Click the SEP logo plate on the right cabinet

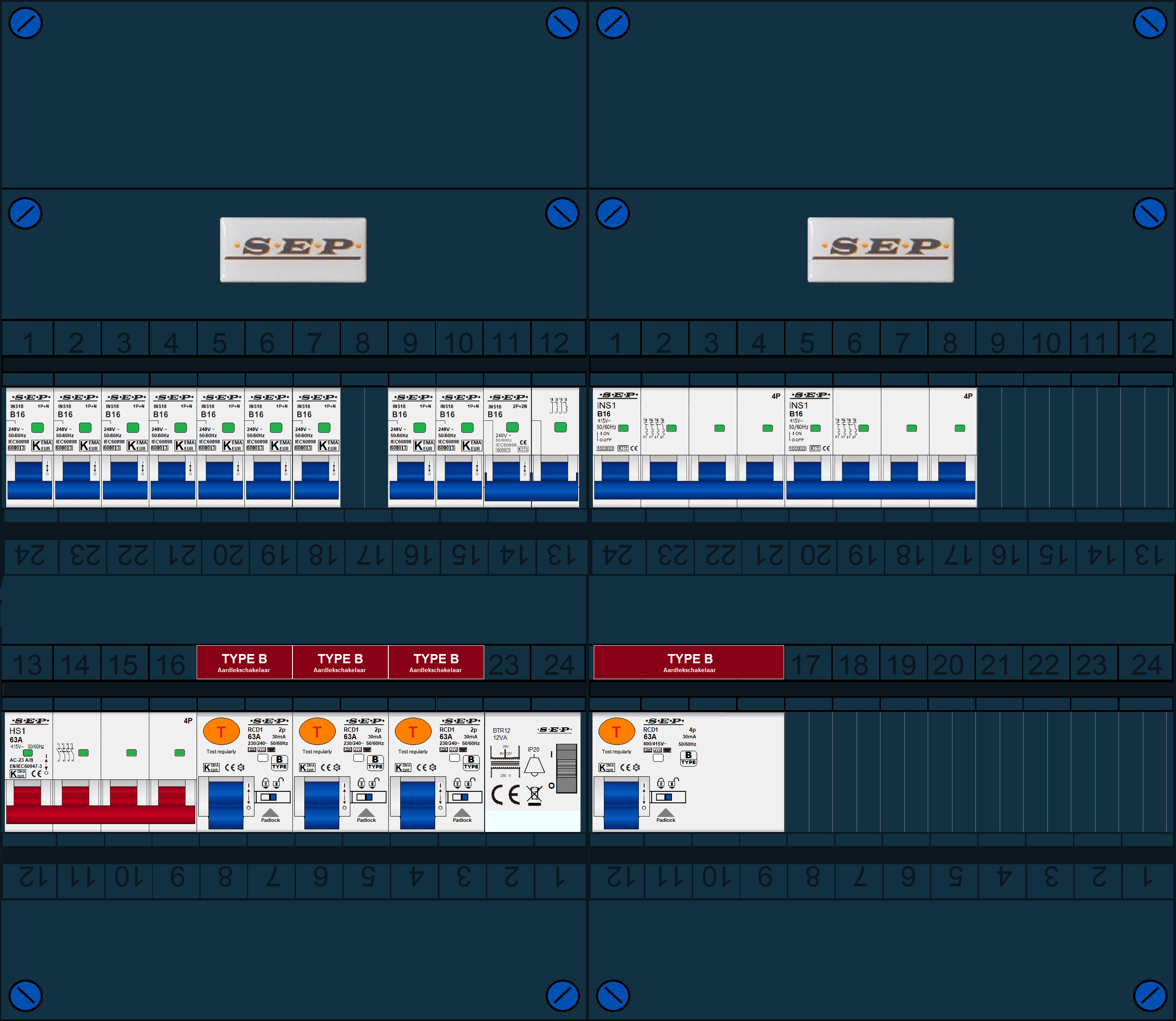880,250
